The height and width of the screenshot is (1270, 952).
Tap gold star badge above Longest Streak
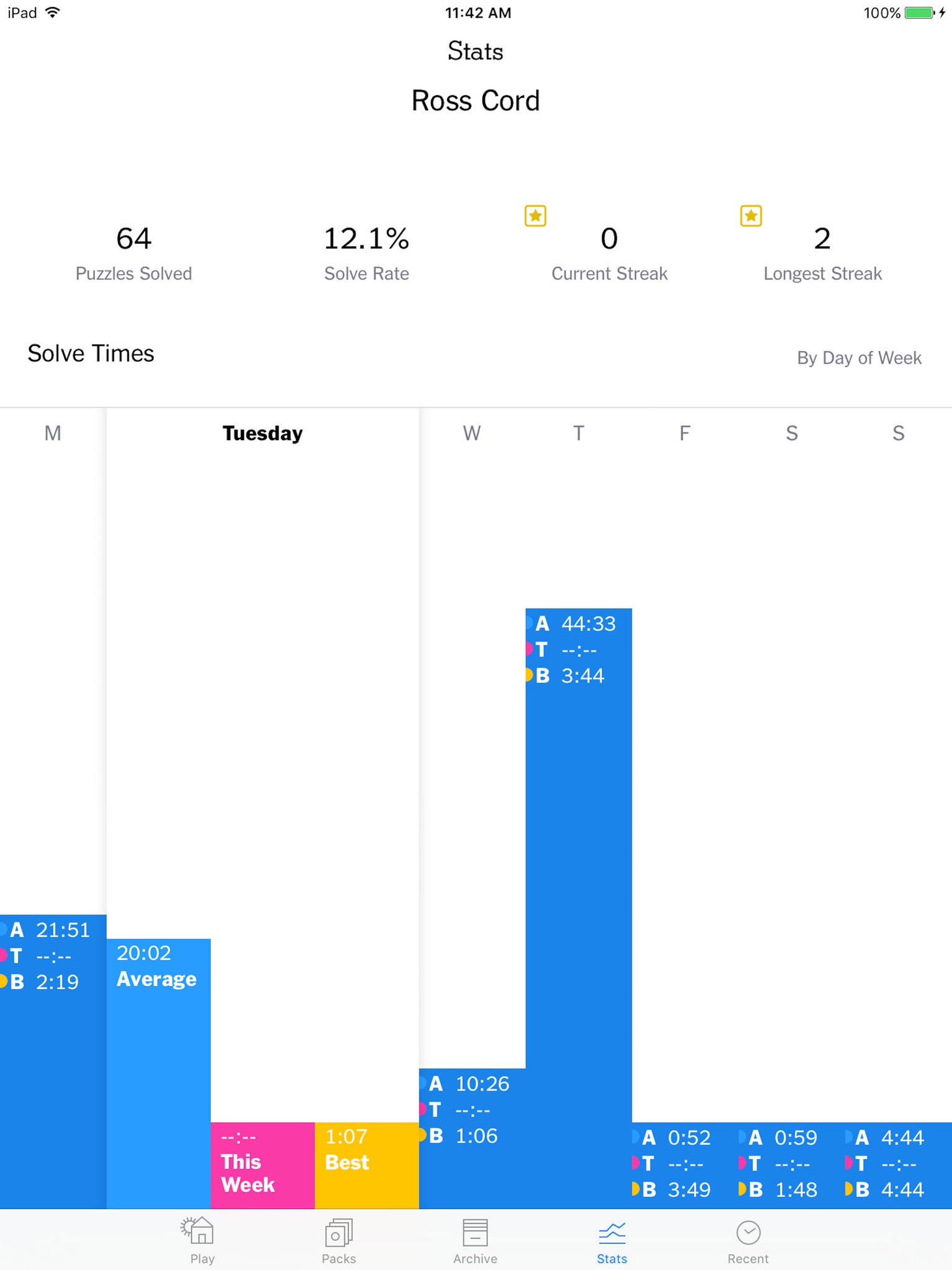(x=751, y=216)
